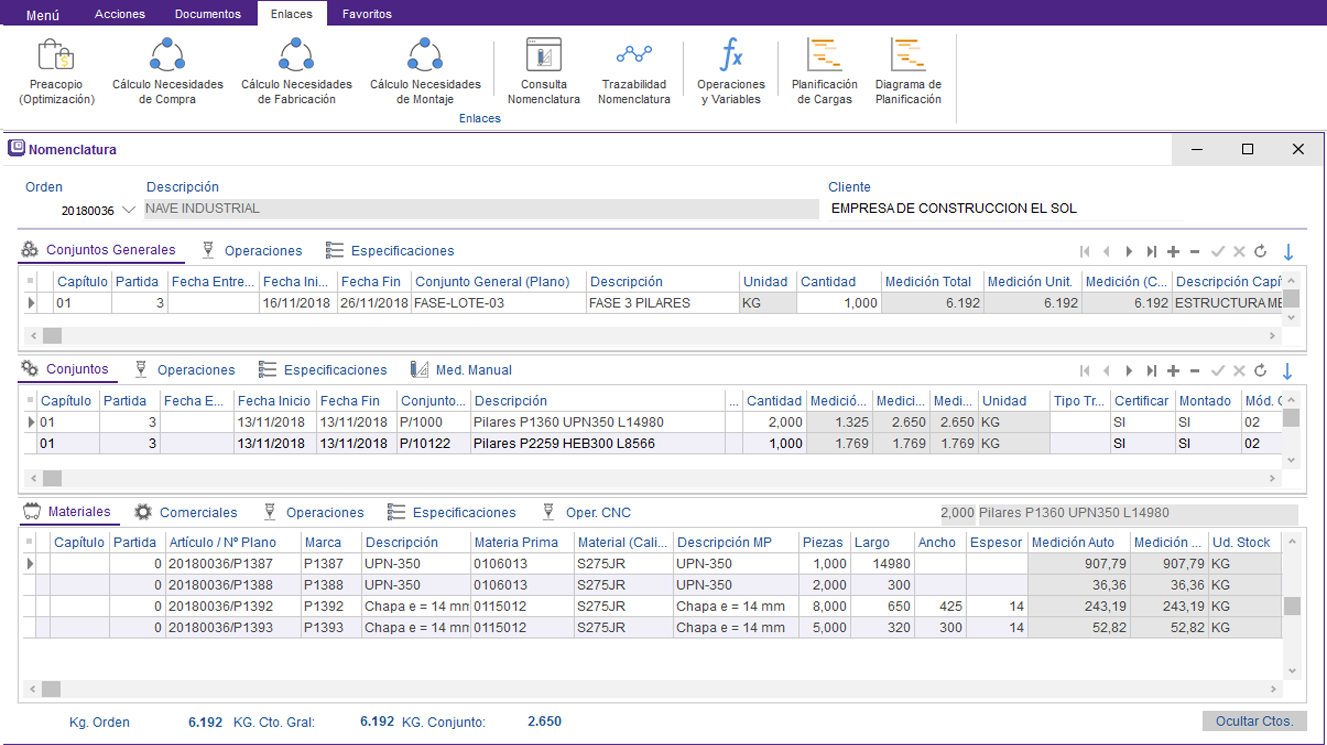Open Trazabilidad Nomenclatura
The width and height of the screenshot is (1327, 745).
coord(634,71)
